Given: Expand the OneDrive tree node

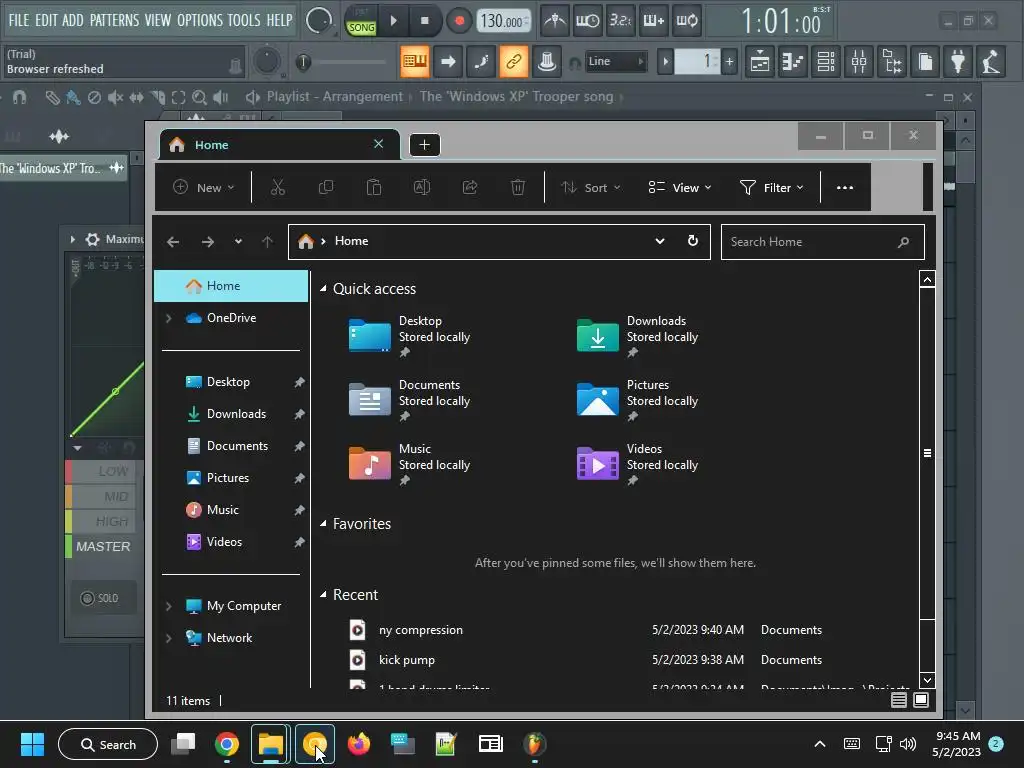Looking at the screenshot, I should [168, 318].
